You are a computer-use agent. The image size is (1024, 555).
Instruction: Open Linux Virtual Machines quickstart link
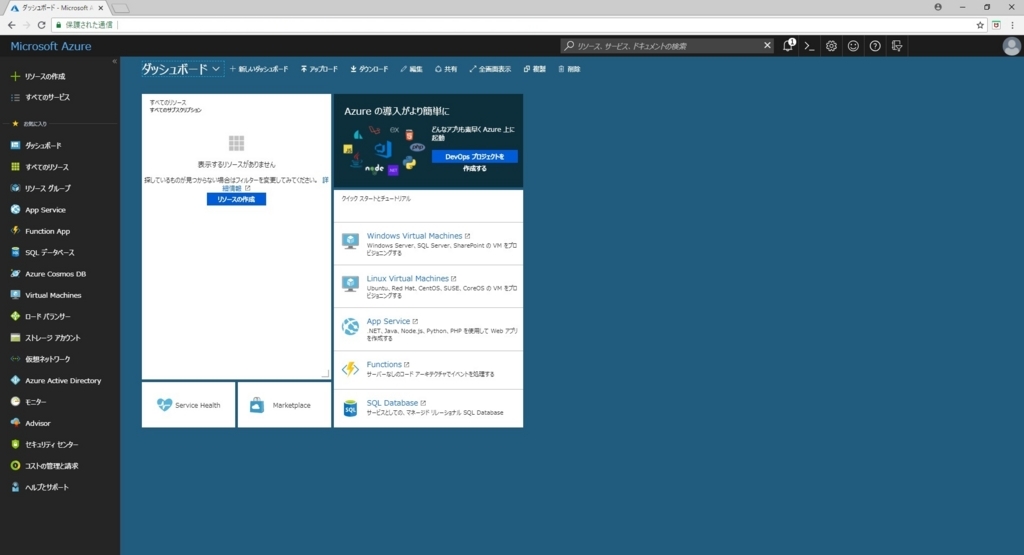coord(408,278)
